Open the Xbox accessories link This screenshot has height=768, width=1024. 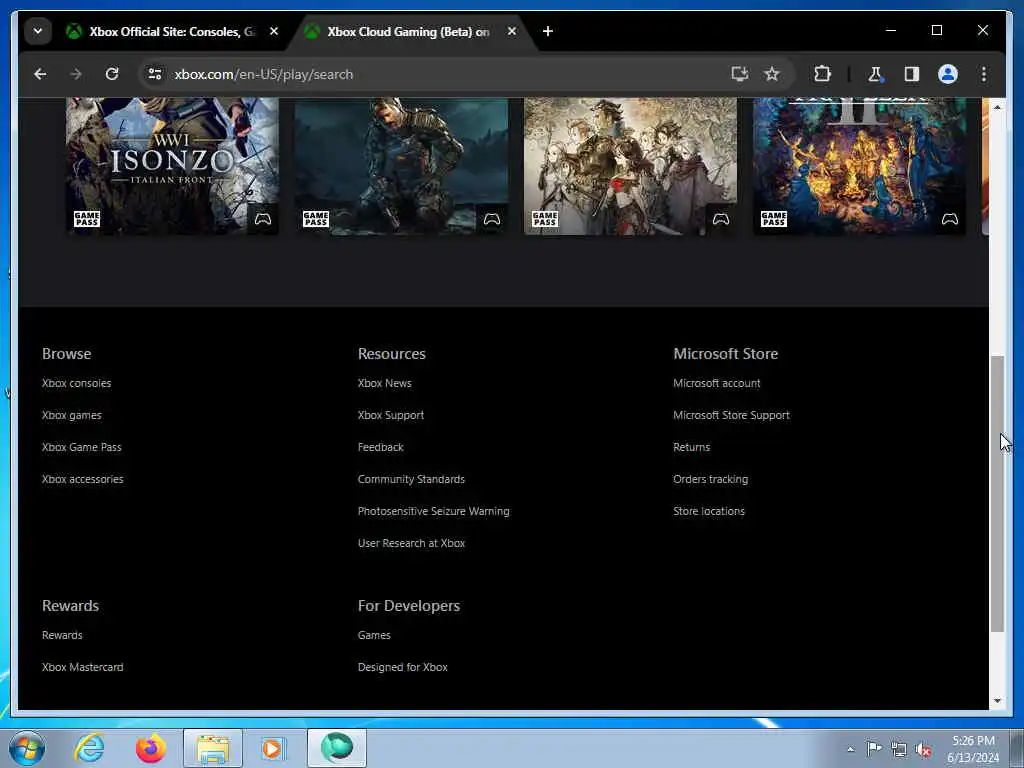pyautogui.click(x=83, y=479)
